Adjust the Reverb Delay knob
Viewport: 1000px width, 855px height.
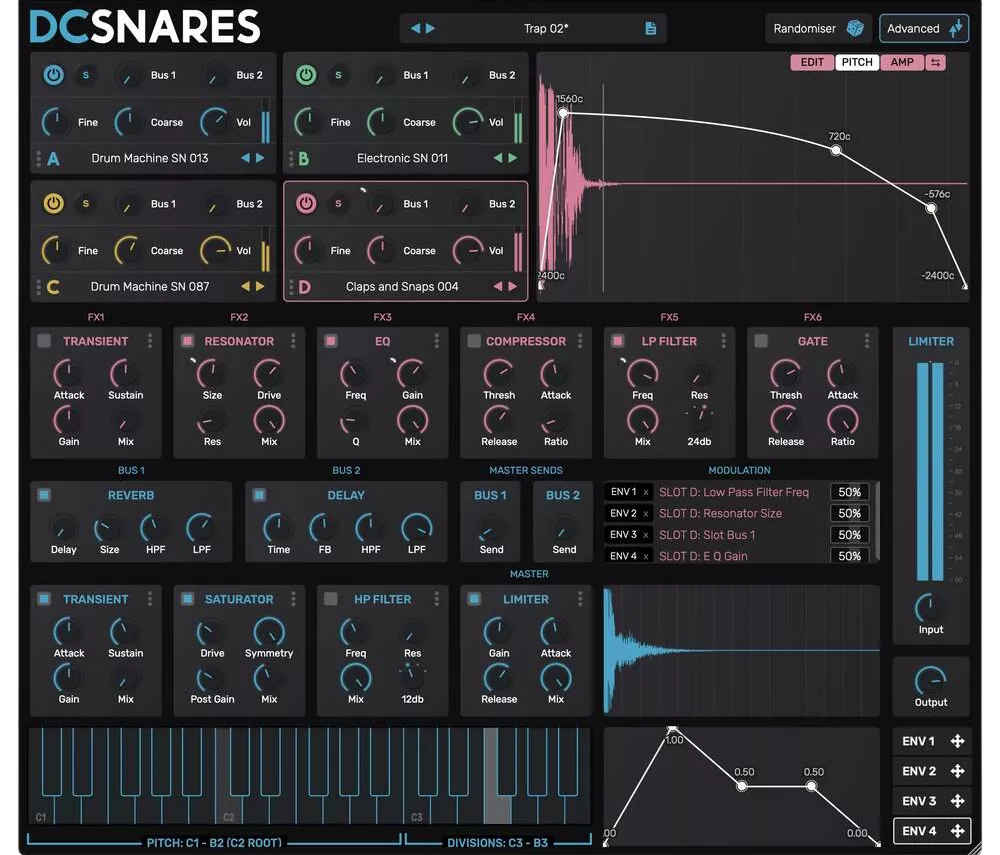[62, 525]
